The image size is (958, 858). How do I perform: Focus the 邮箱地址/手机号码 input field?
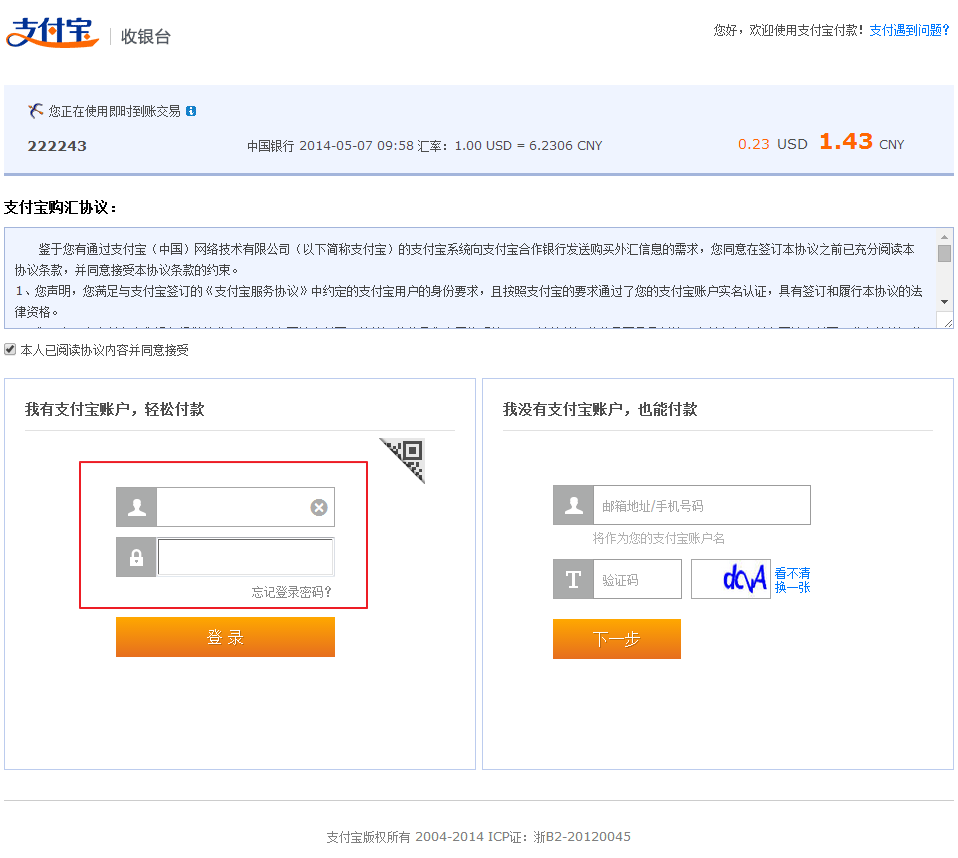coord(702,505)
